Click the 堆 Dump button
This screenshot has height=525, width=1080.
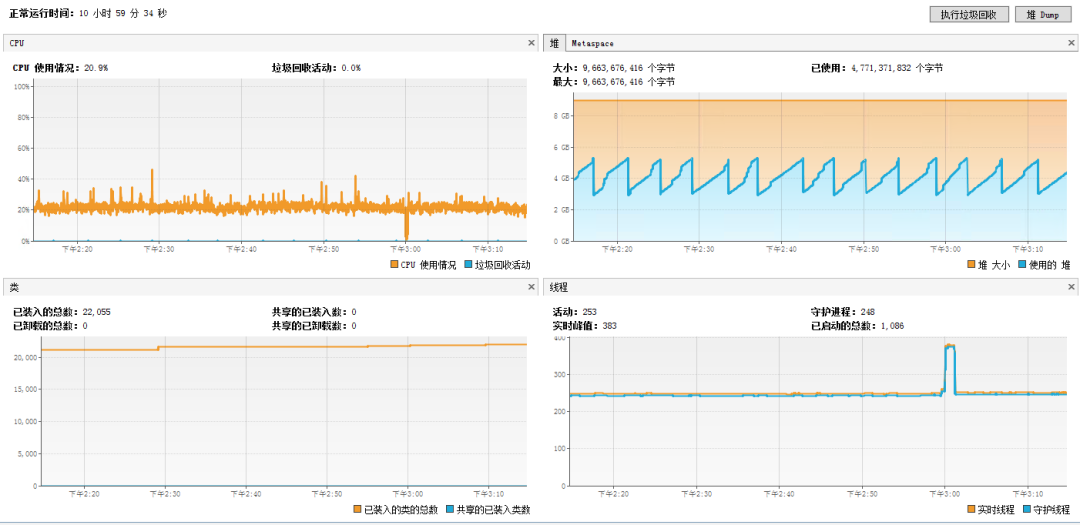[x=1043, y=14]
